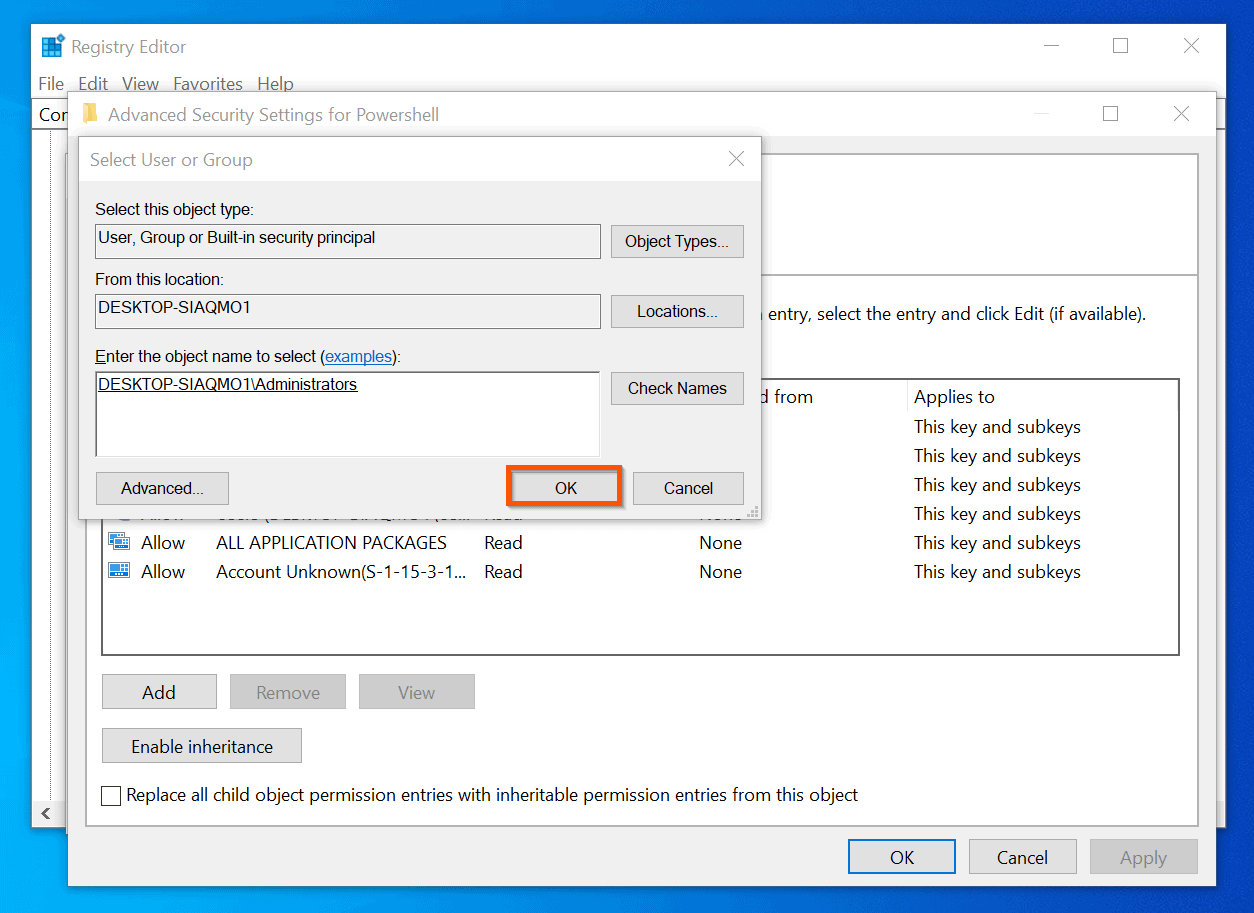Open Advanced... search in Select User dialog
Screen dimensions: 1254x913
(162, 488)
